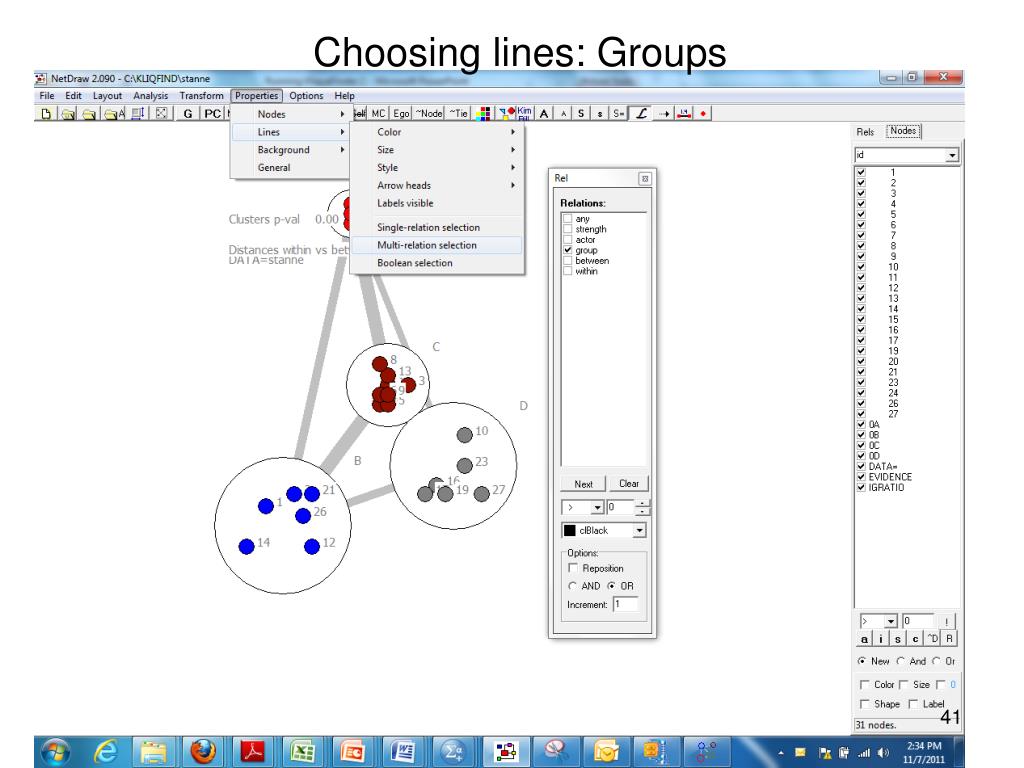Viewport: 1024px width, 768px height.
Task: Check the 'within' relation checkbox
Action: pos(568,271)
